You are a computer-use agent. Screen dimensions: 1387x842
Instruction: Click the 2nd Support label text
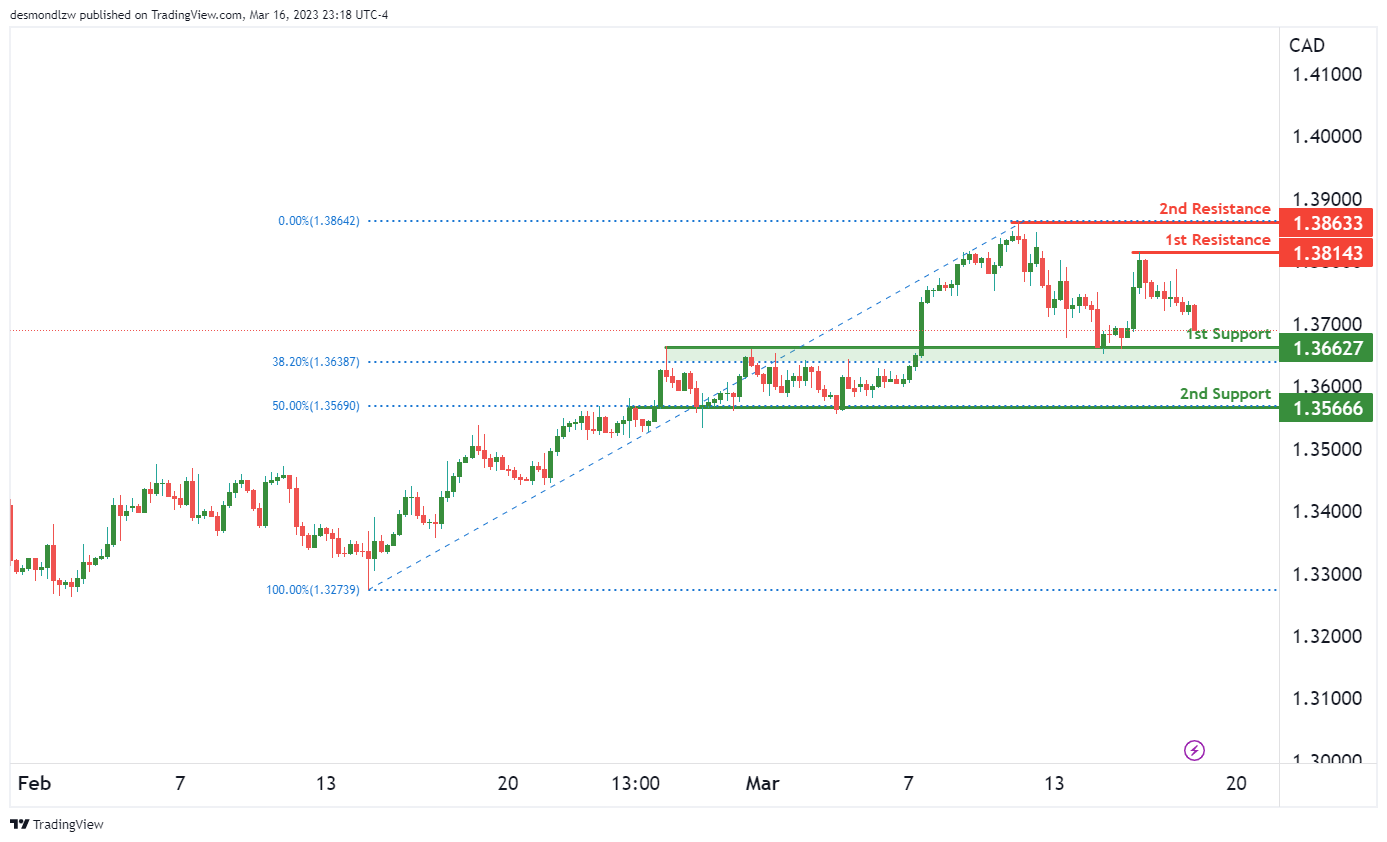[x=1224, y=394]
